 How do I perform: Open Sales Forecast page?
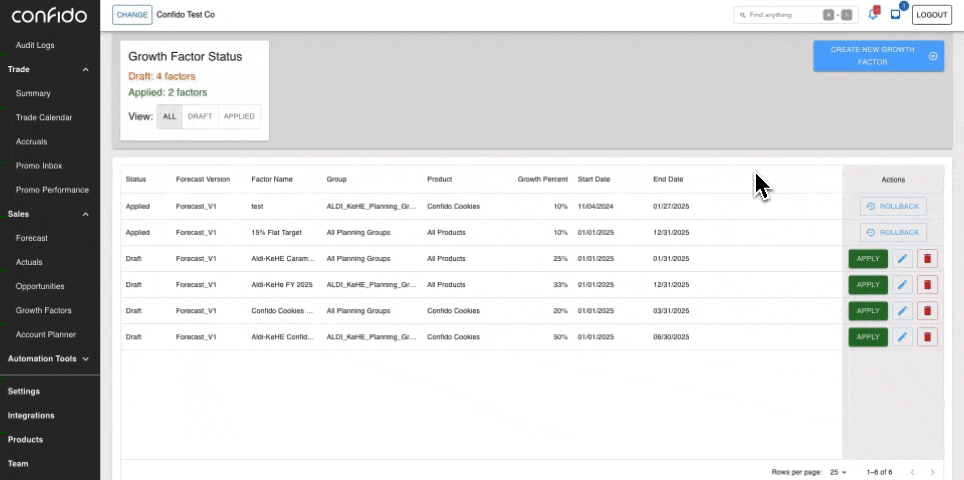tap(31, 238)
